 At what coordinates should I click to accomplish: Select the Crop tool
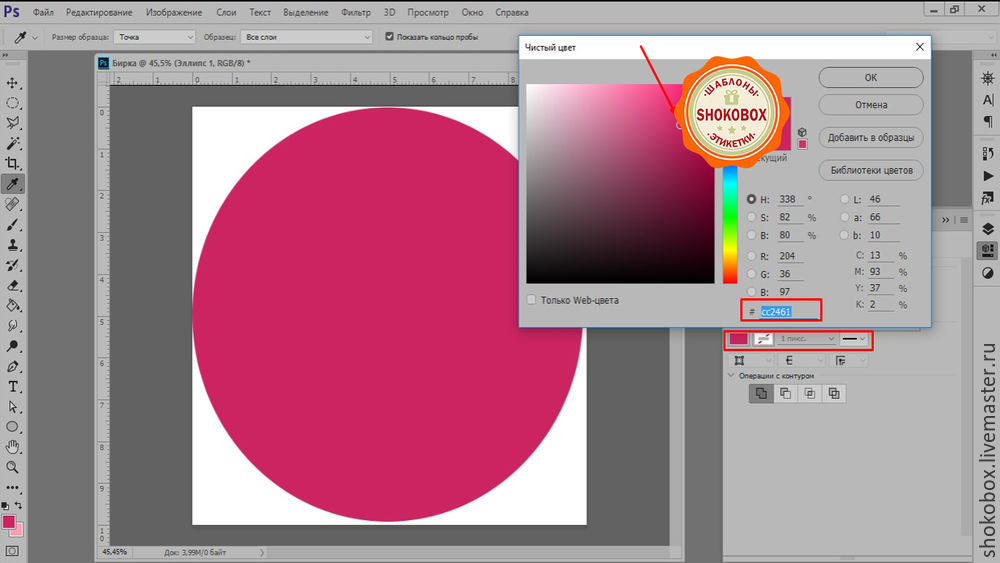click(14, 164)
